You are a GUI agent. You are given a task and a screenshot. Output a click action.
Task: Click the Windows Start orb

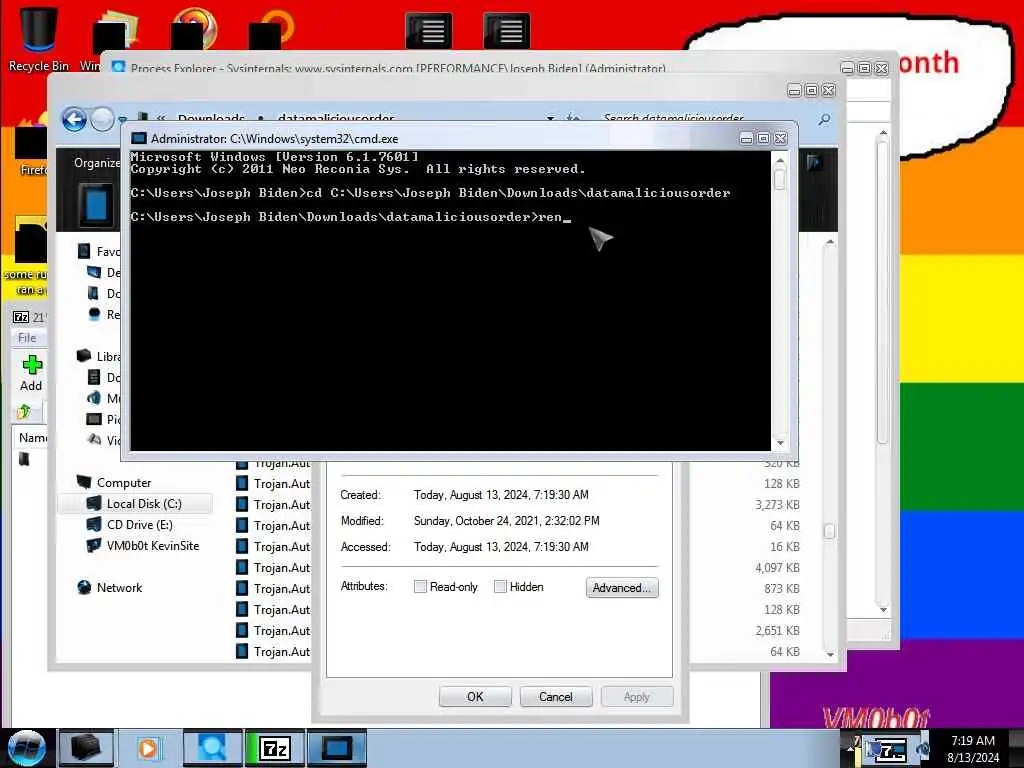[26, 748]
